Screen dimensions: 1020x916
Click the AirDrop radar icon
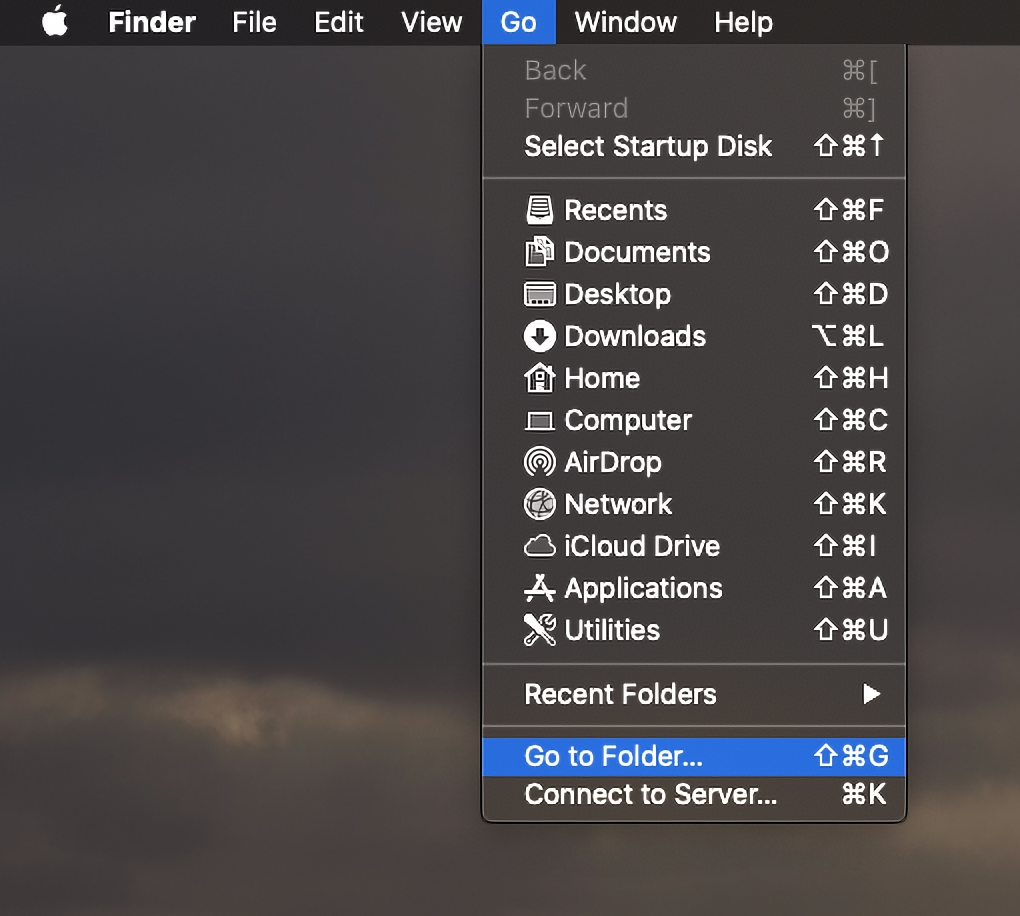point(539,462)
